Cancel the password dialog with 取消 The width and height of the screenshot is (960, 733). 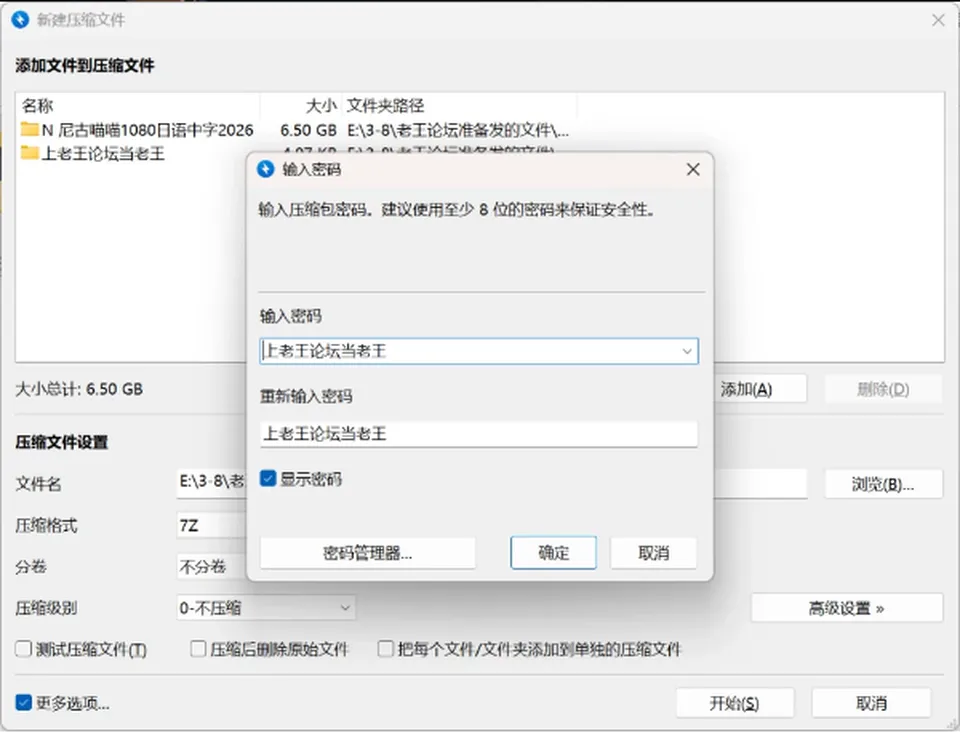click(653, 553)
